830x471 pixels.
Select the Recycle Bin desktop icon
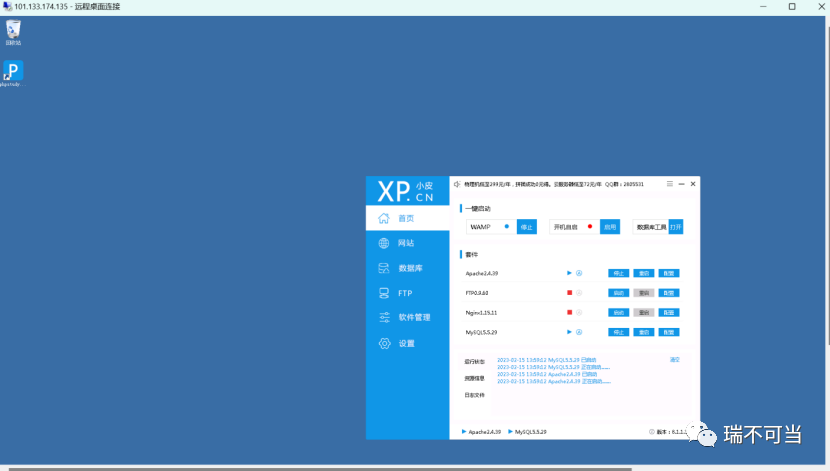13,32
